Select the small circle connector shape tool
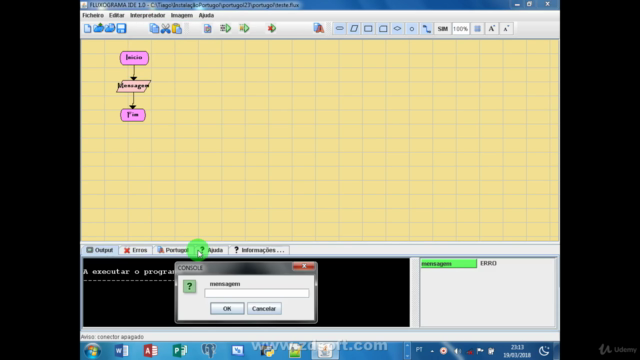This screenshot has height=360, width=640. [x=412, y=29]
